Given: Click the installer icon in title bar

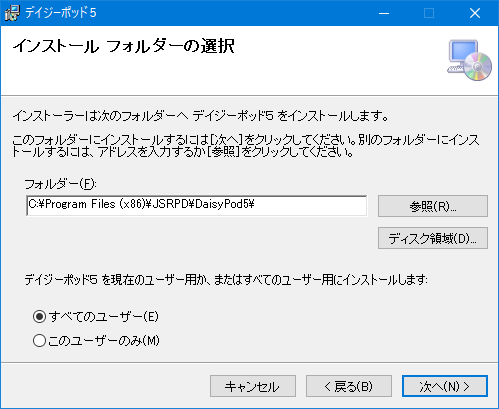Looking at the screenshot, I should (x=12, y=13).
